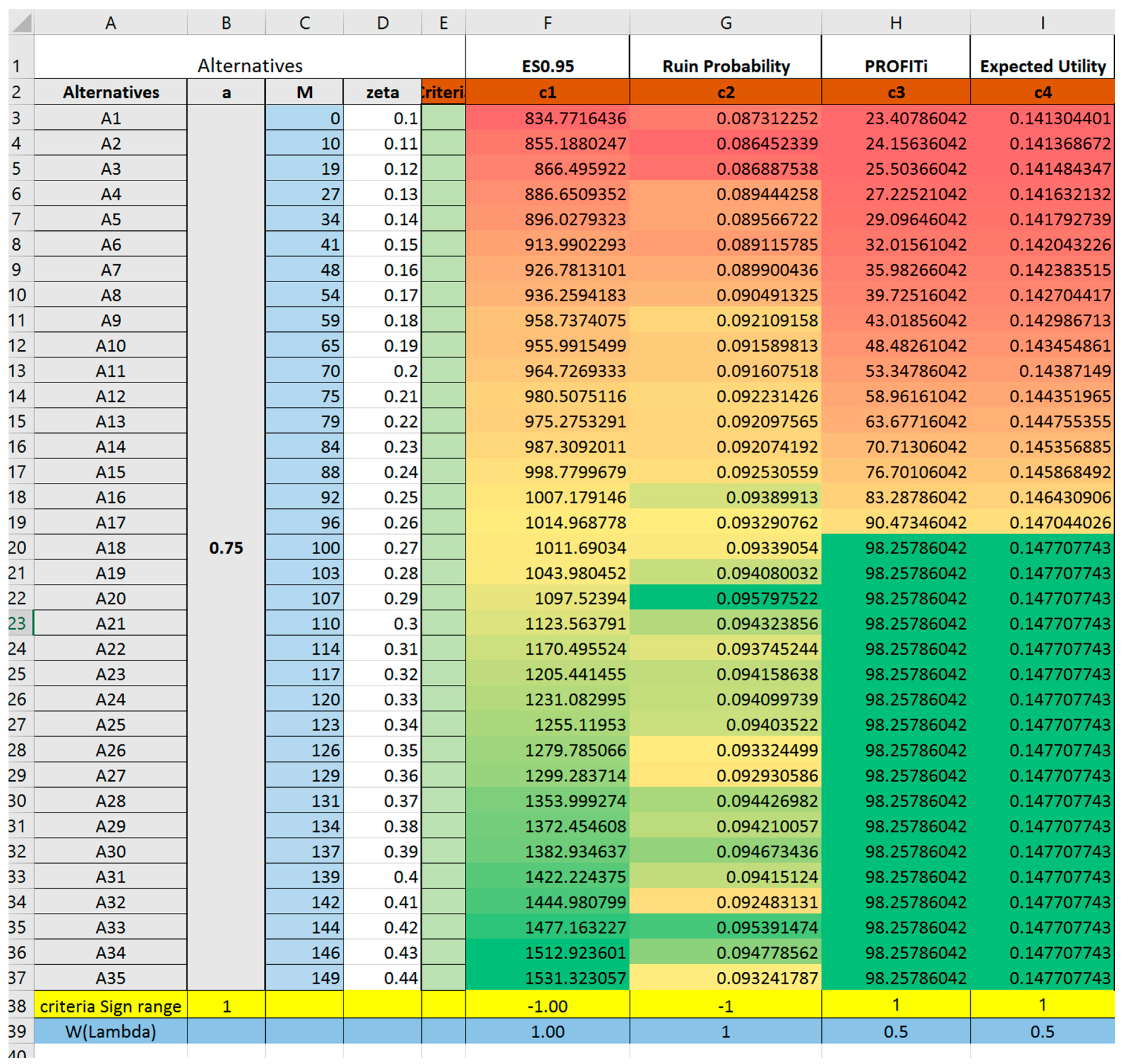This screenshot has height=1064, width=1121.
Task: Click the PROFITi header cell
Action: click(x=895, y=66)
